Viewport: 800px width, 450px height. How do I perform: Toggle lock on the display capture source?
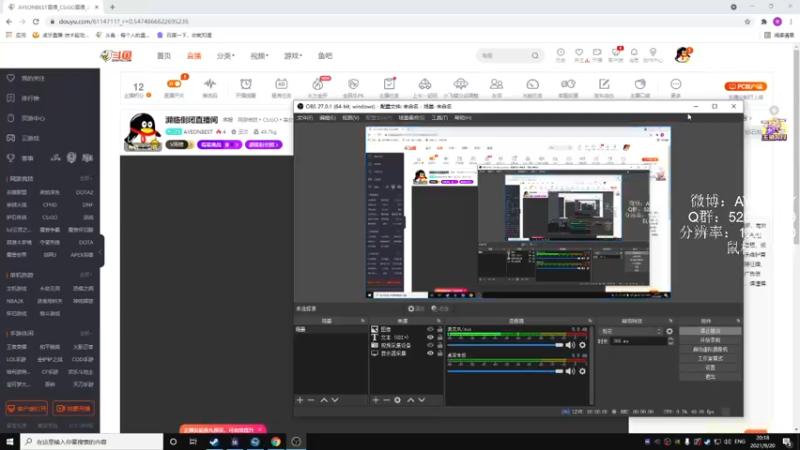tap(439, 353)
